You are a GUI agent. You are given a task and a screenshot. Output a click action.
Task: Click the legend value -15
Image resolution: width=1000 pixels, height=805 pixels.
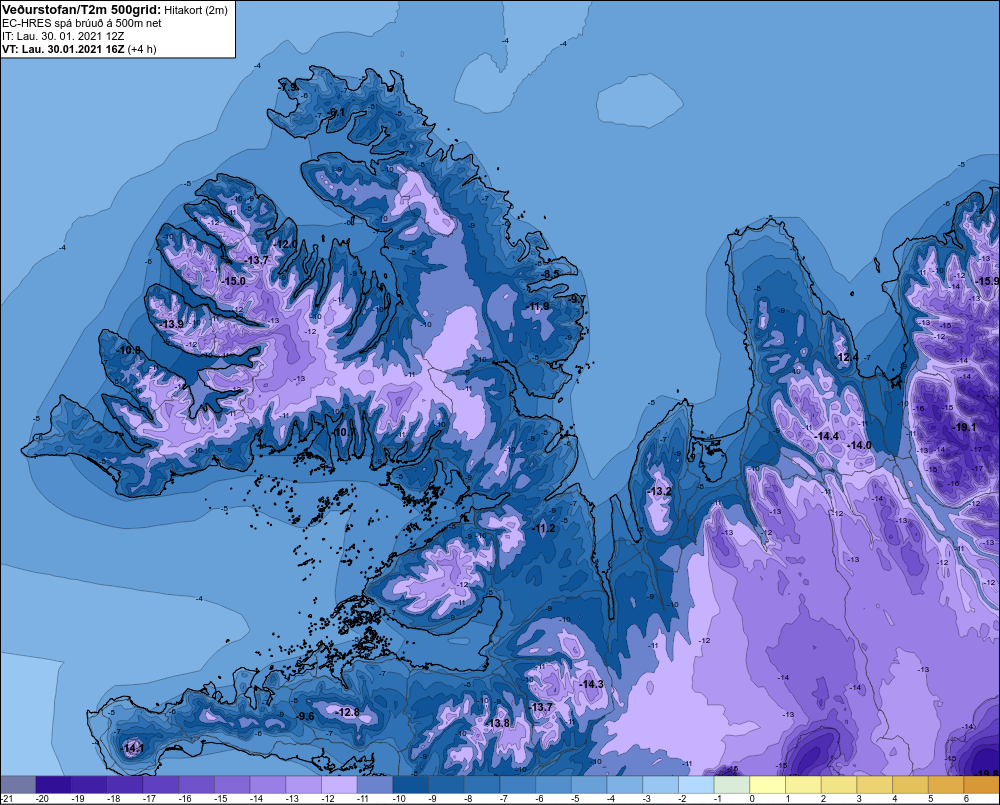220,799
